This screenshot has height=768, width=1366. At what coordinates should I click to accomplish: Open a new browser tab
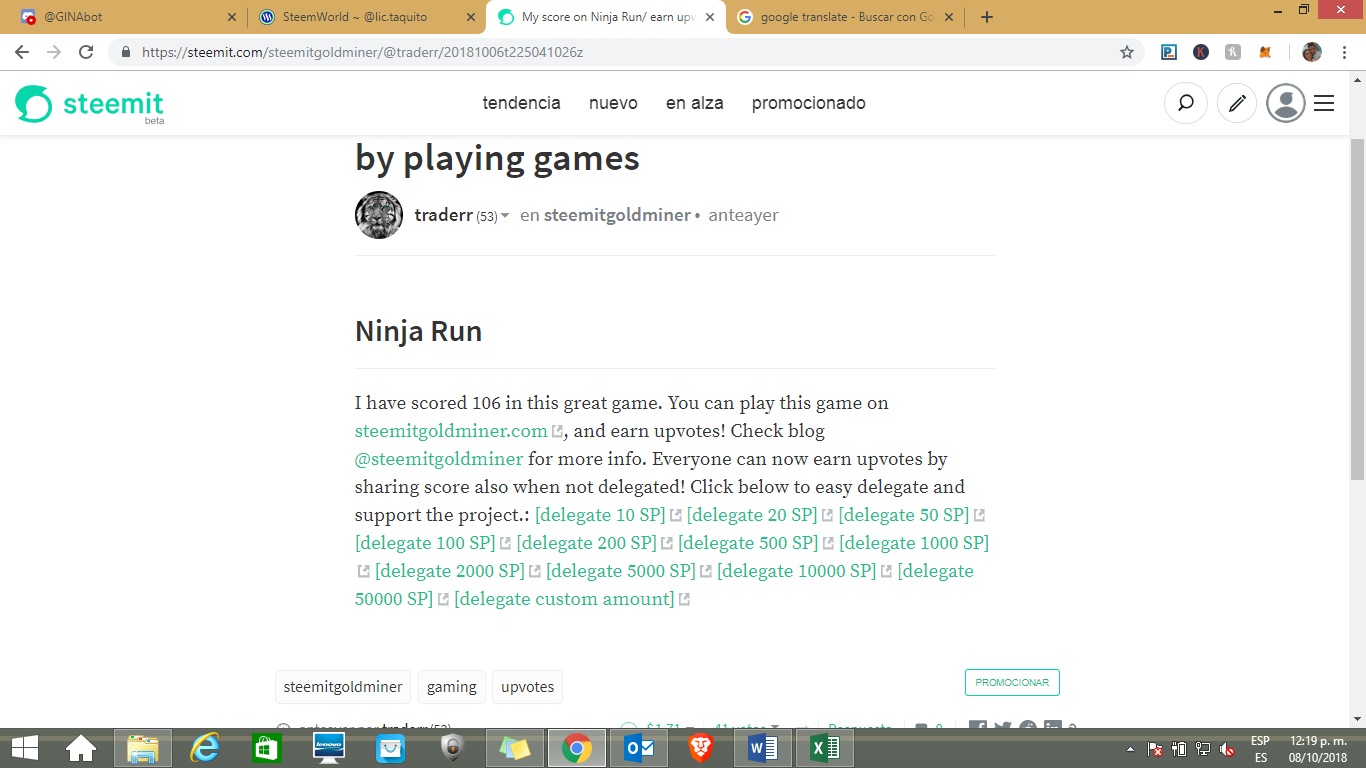[987, 17]
